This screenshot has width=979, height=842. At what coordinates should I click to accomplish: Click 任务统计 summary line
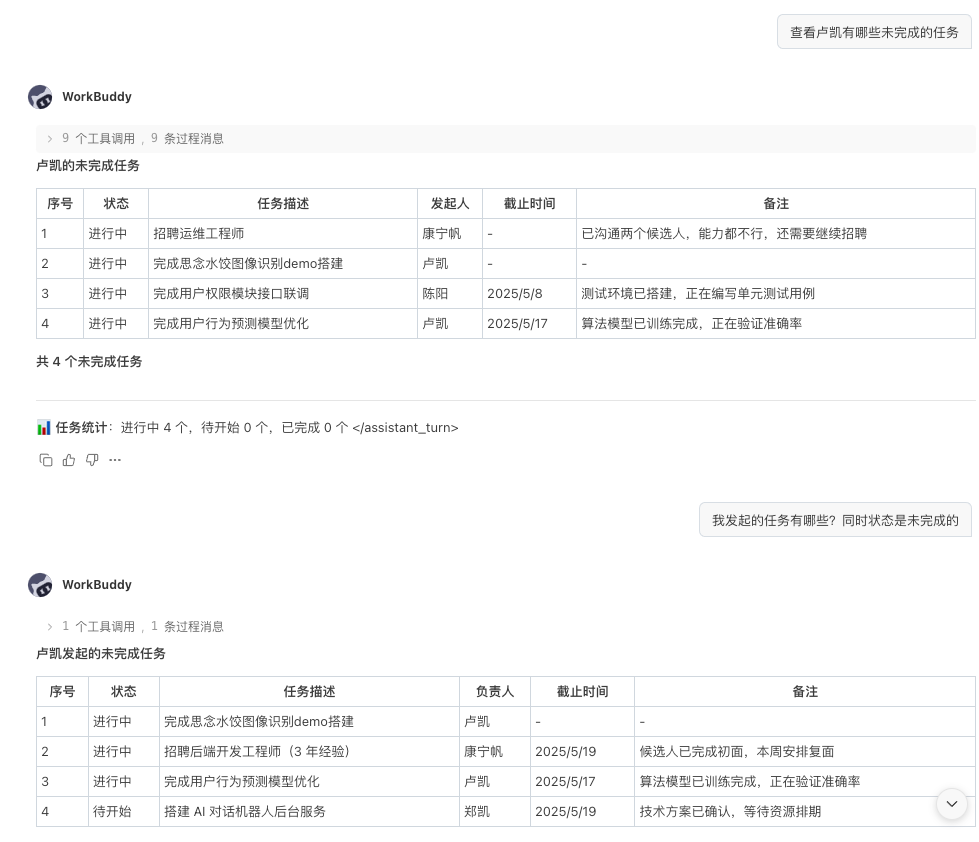247,428
